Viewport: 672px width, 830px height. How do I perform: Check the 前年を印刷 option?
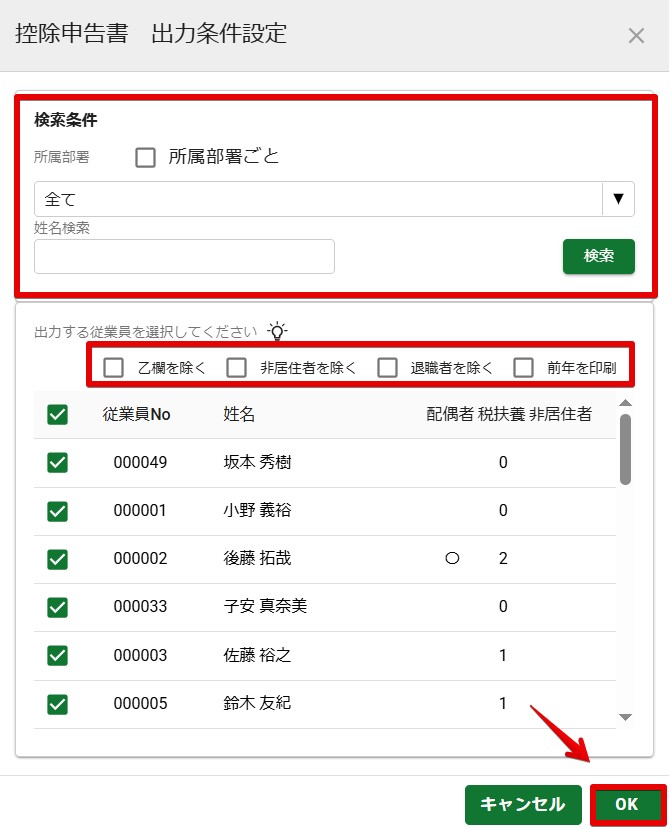point(523,367)
